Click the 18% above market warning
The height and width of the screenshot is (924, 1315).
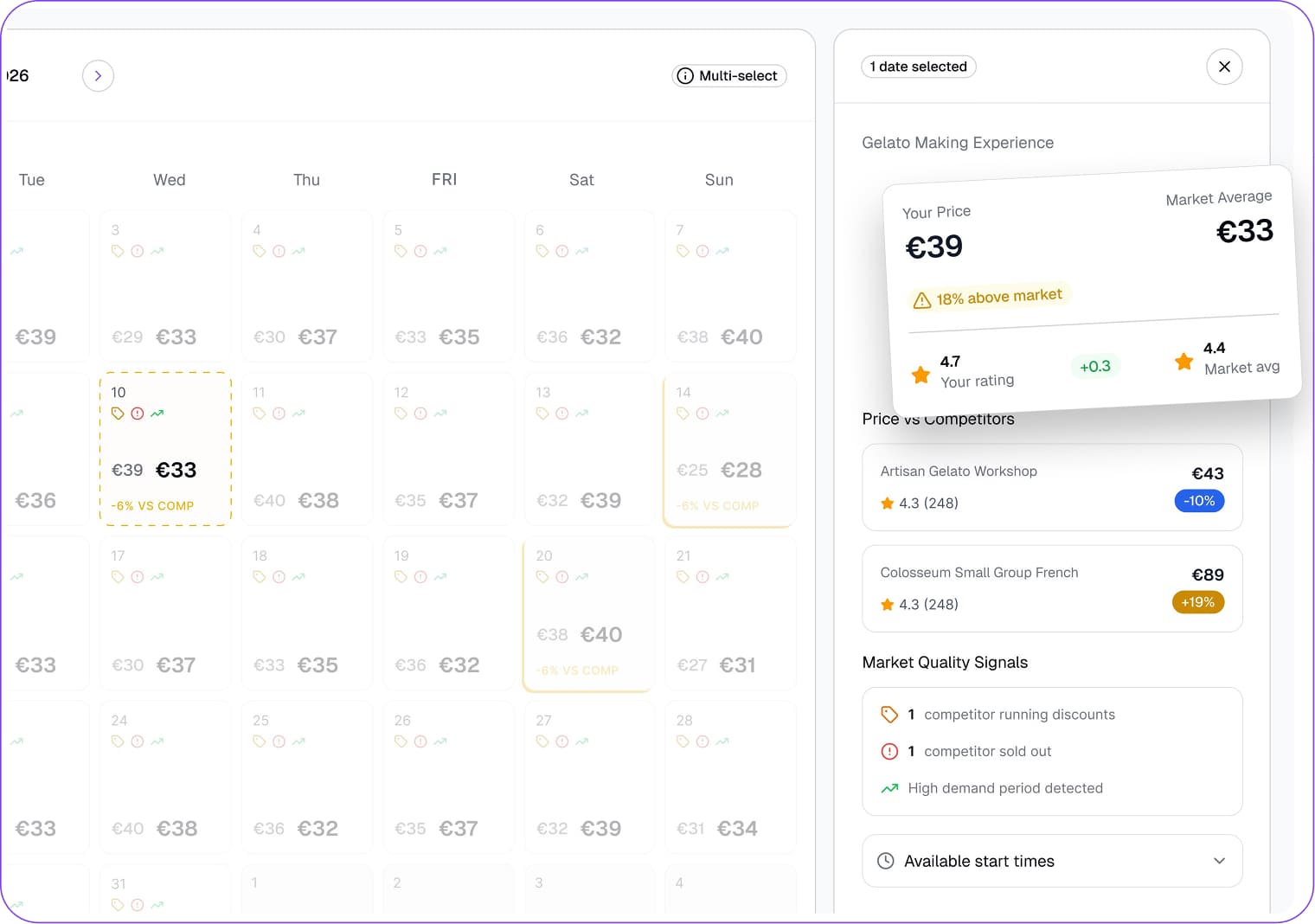989,298
